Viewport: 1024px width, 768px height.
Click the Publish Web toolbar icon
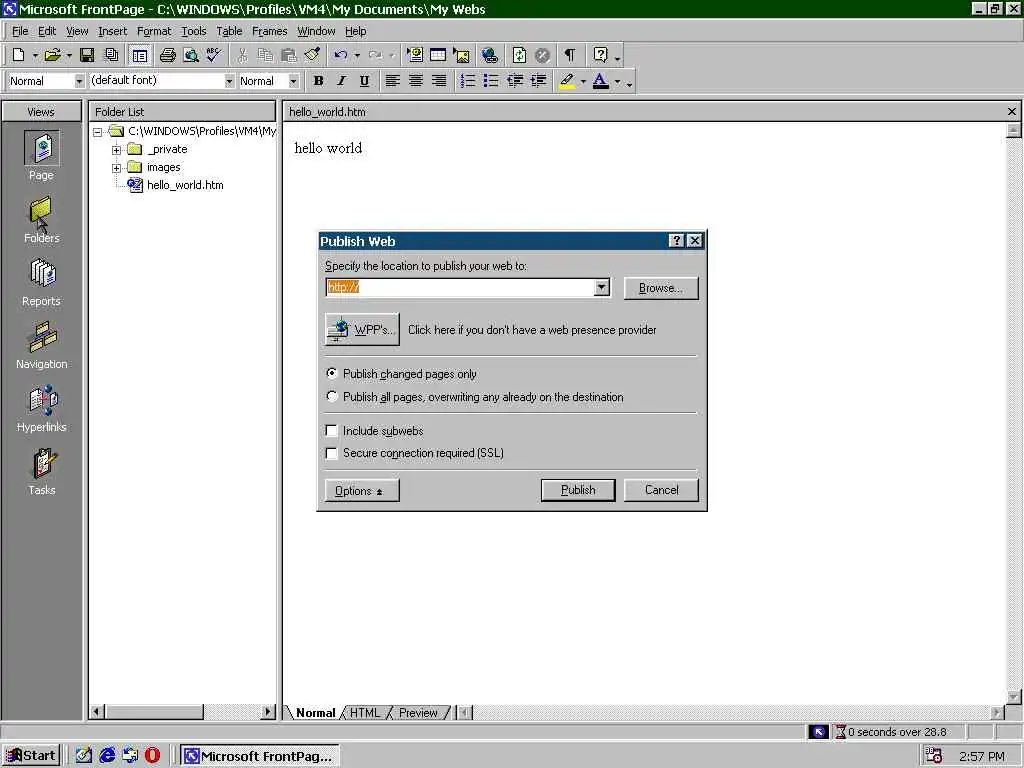click(112, 56)
